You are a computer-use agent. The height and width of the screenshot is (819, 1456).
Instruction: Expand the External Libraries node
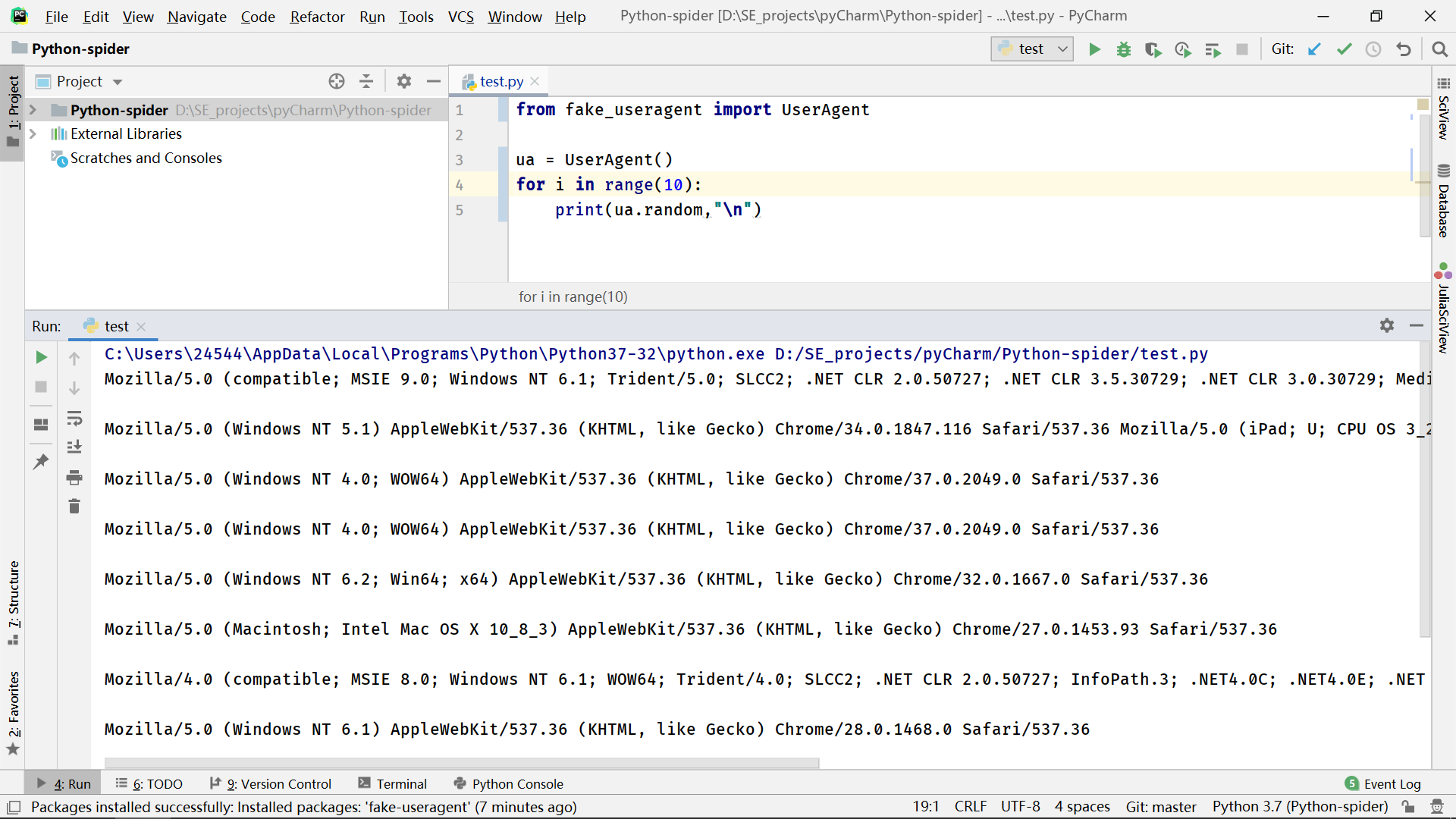[33, 133]
